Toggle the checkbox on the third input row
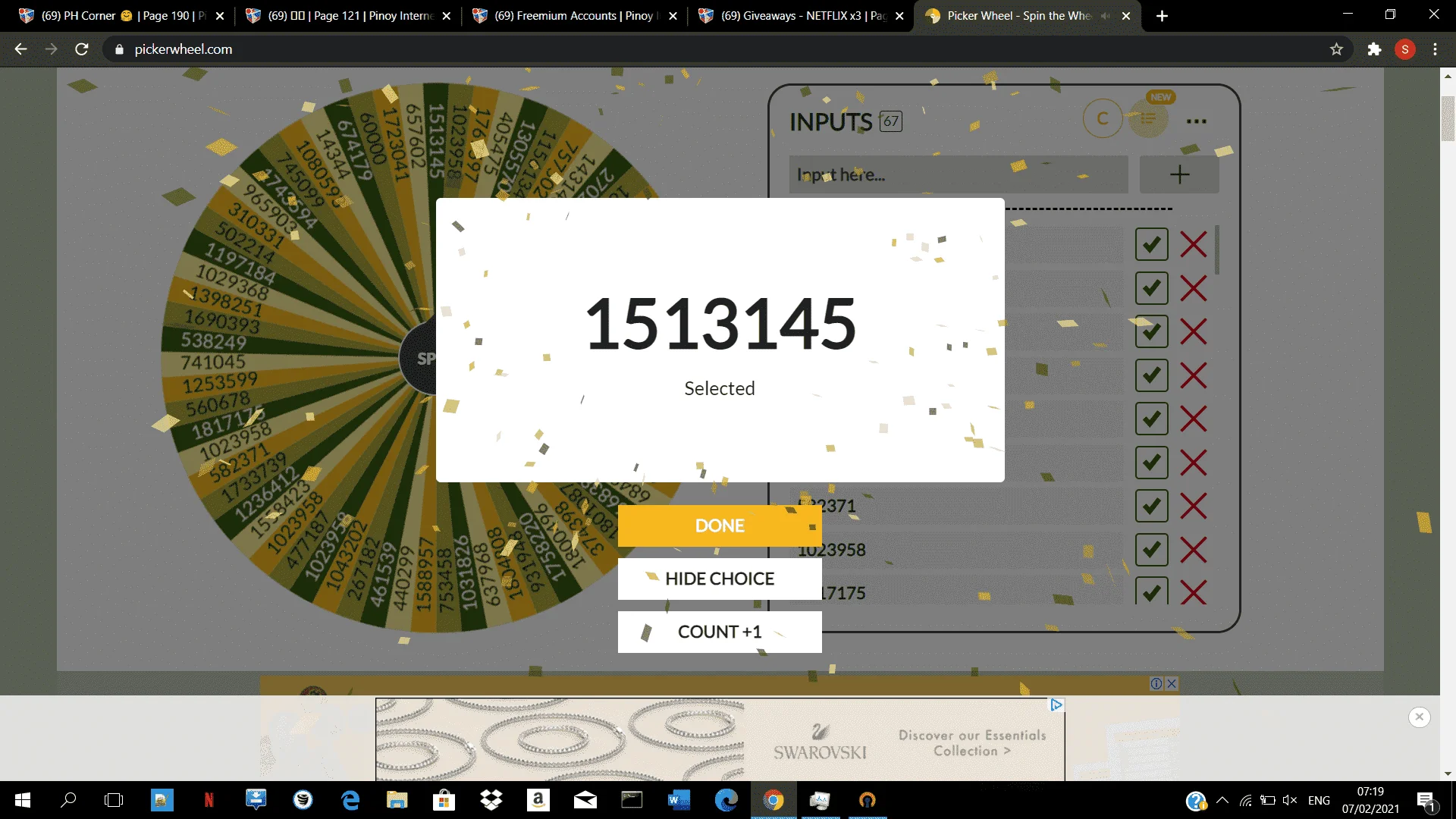This screenshot has width=1456, height=819. coord(1151,331)
